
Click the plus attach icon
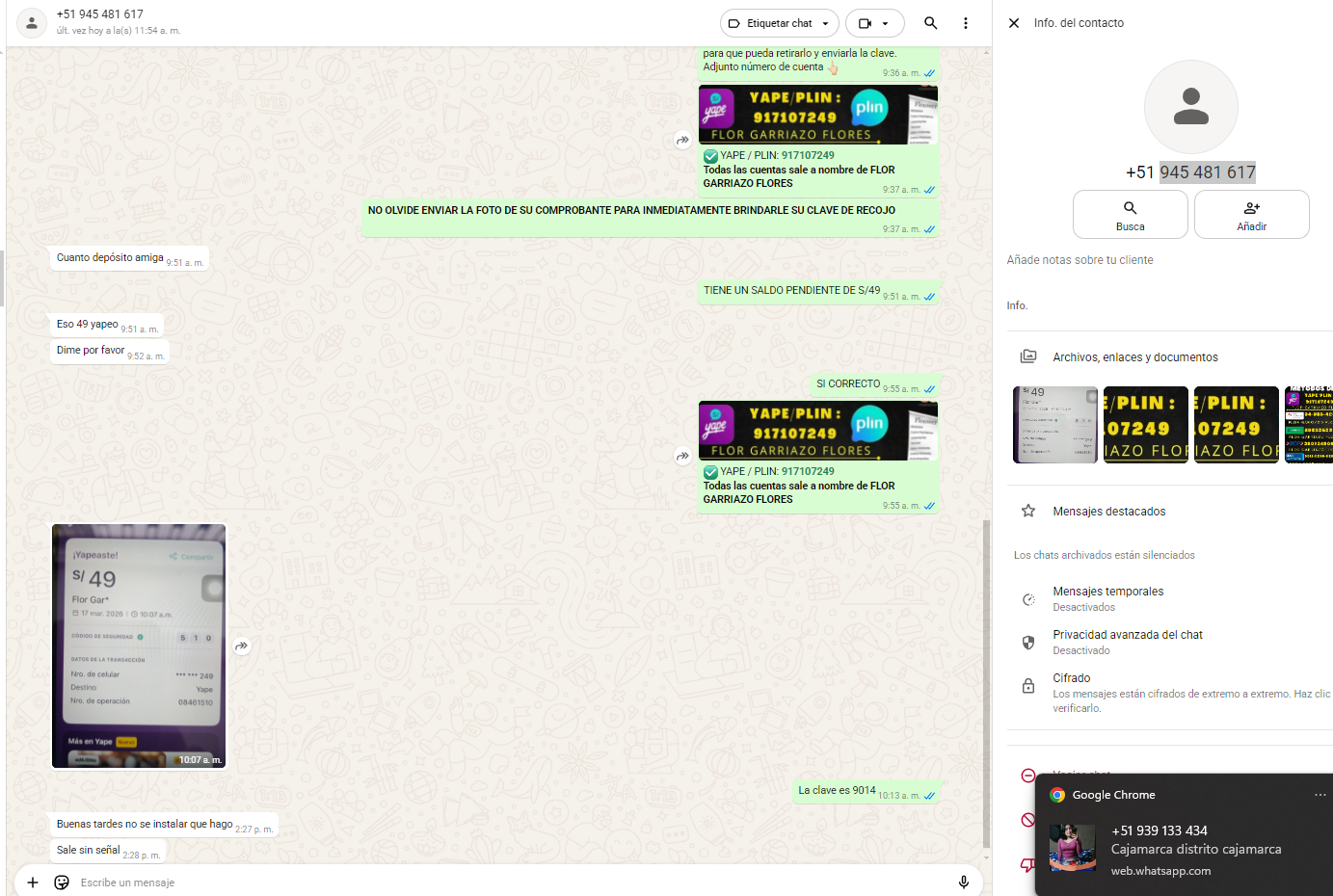pyautogui.click(x=33, y=883)
